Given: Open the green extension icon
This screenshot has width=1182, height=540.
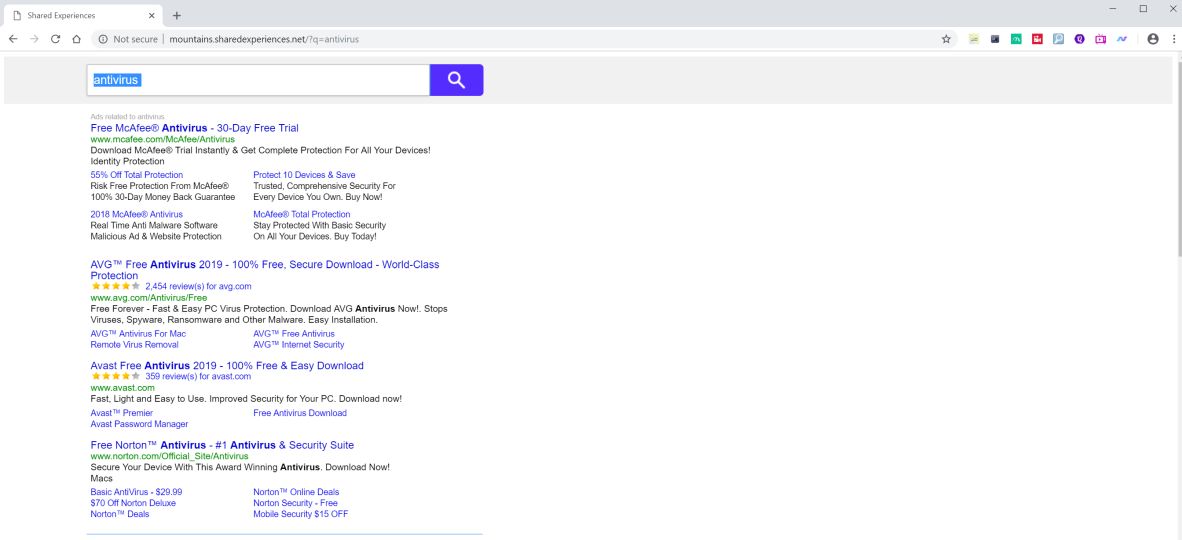Looking at the screenshot, I should (1016, 39).
